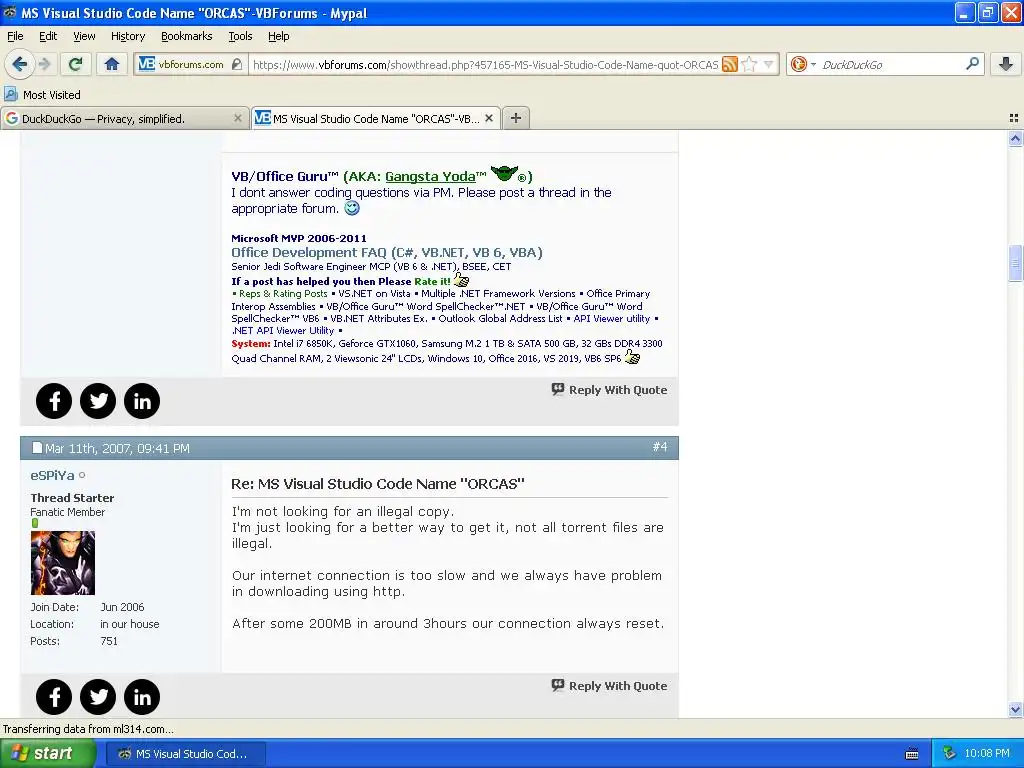Click the smiley emoticon after appropriate forum

click(x=352, y=208)
